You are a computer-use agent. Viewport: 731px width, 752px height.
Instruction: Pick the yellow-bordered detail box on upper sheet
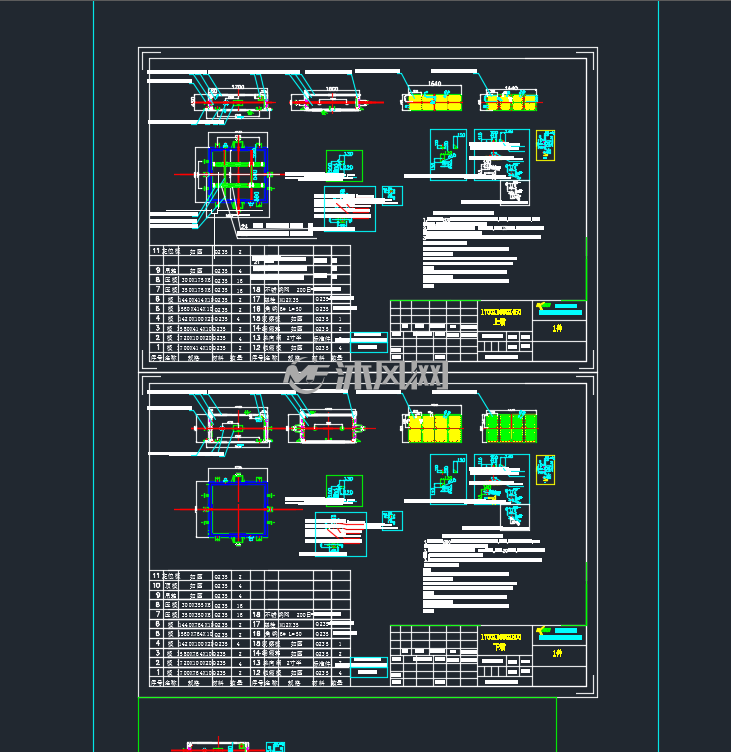coord(545,145)
